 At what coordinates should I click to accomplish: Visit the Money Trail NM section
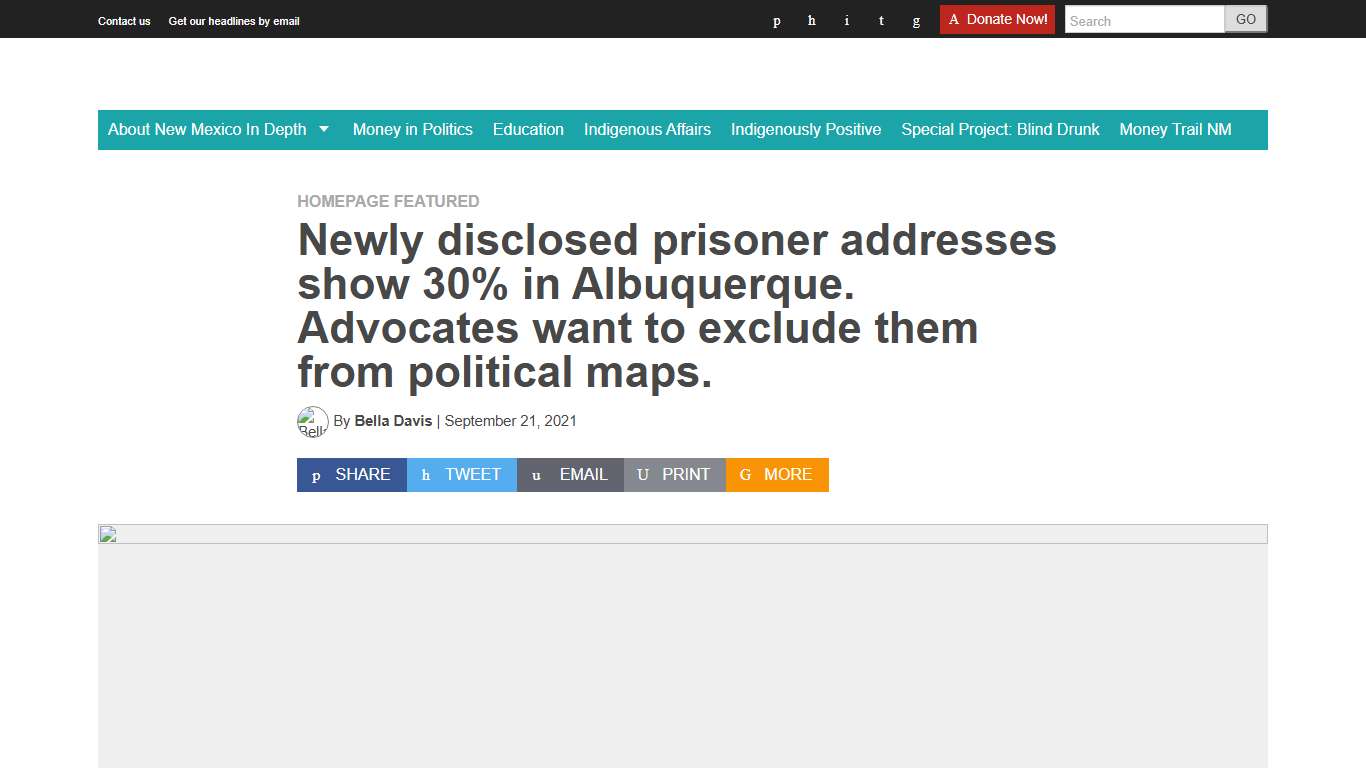(1176, 130)
